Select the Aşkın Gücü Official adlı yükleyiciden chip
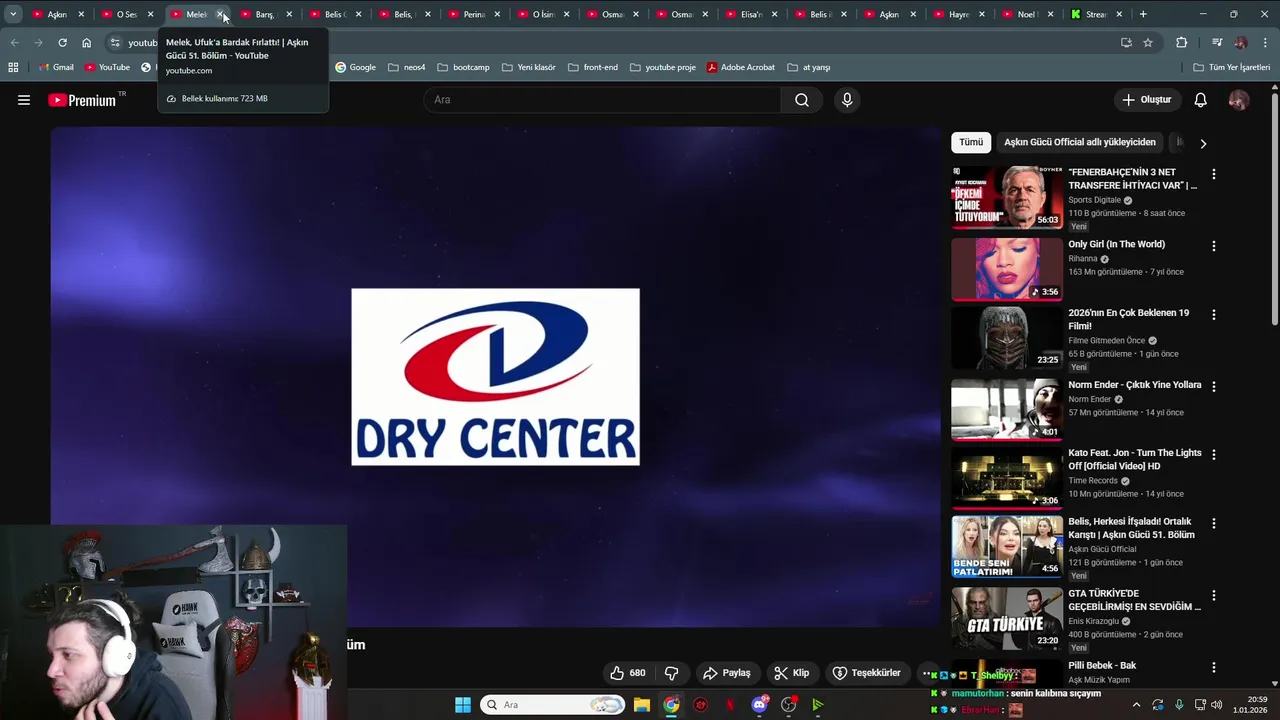Viewport: 1280px width, 720px height. 1079,142
